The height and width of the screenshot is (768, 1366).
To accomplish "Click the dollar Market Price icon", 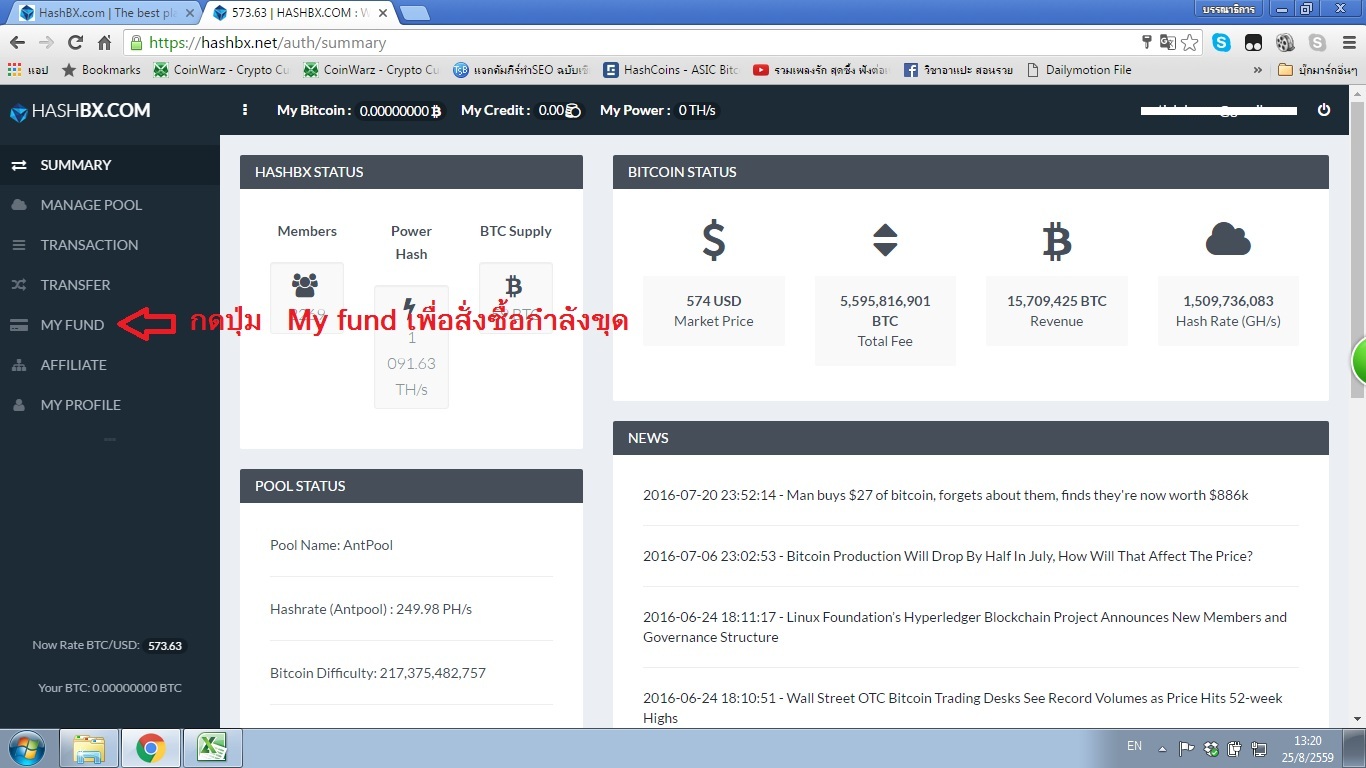I will tap(713, 240).
